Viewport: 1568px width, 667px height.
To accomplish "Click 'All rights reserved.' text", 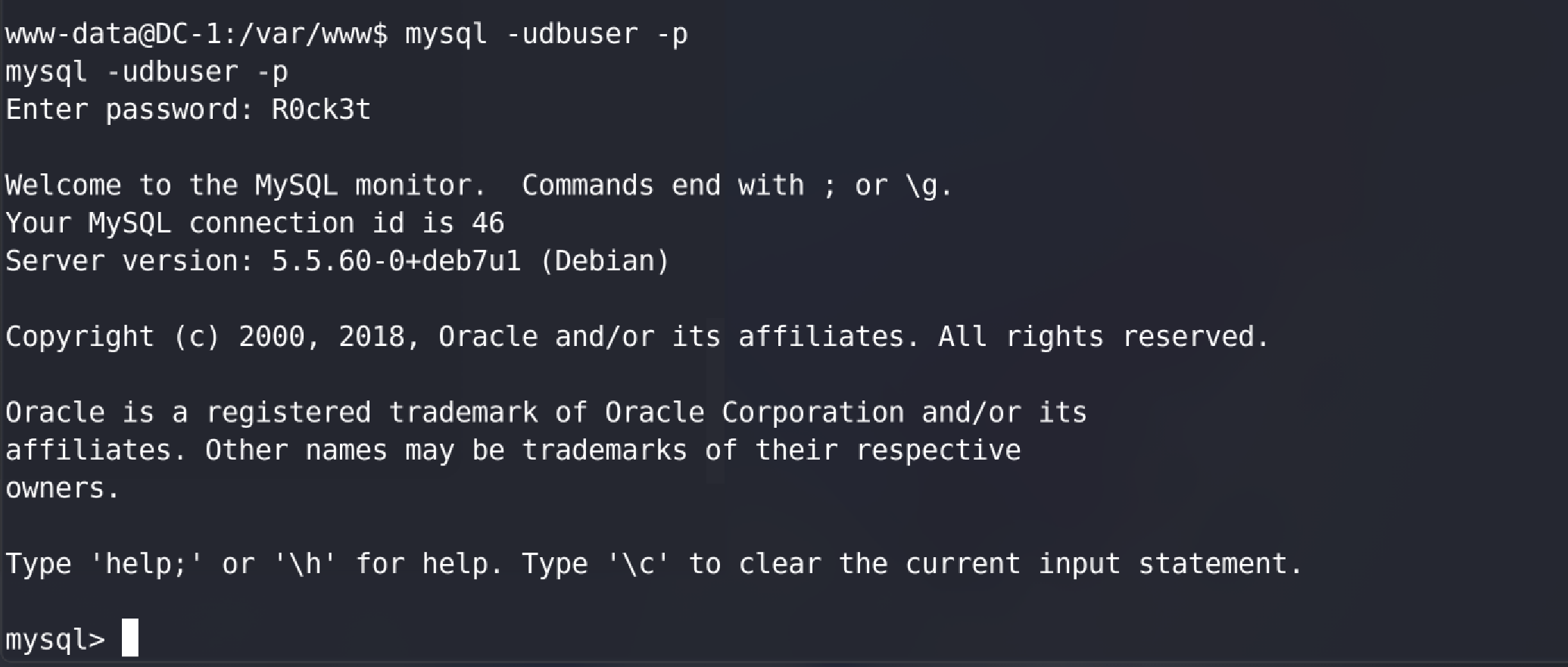I will point(1103,337).
